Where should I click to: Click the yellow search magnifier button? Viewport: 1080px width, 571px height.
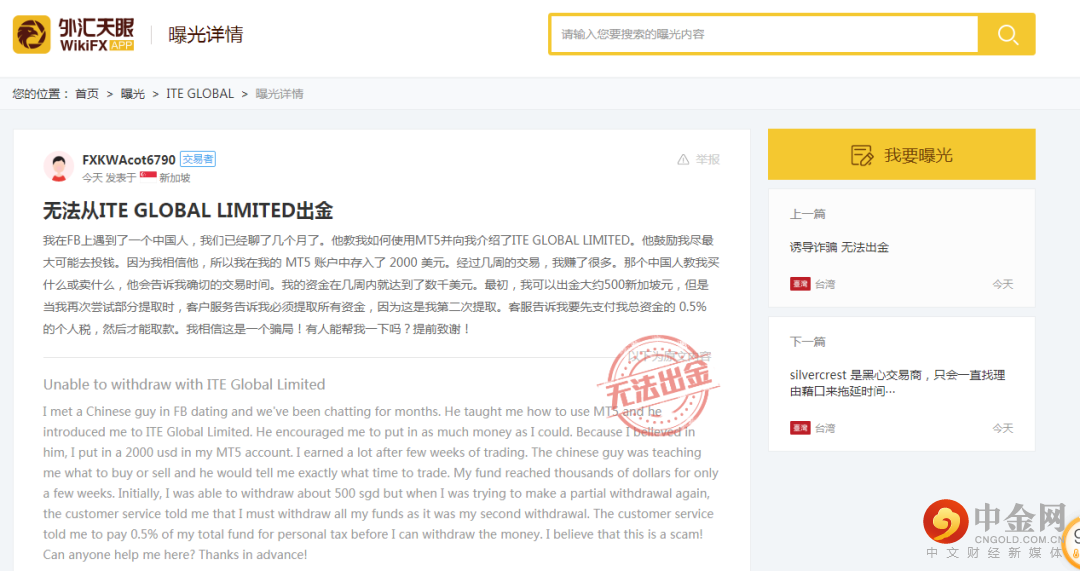(1007, 35)
